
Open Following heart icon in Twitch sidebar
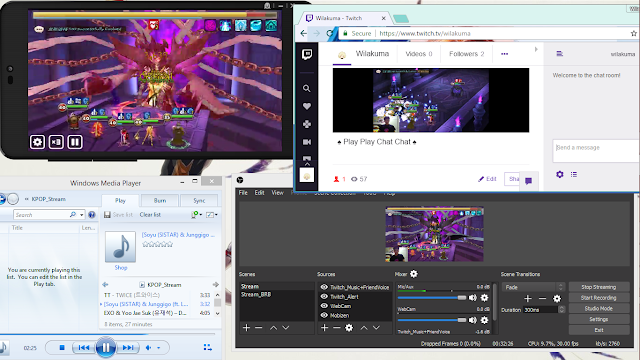tap(307, 106)
